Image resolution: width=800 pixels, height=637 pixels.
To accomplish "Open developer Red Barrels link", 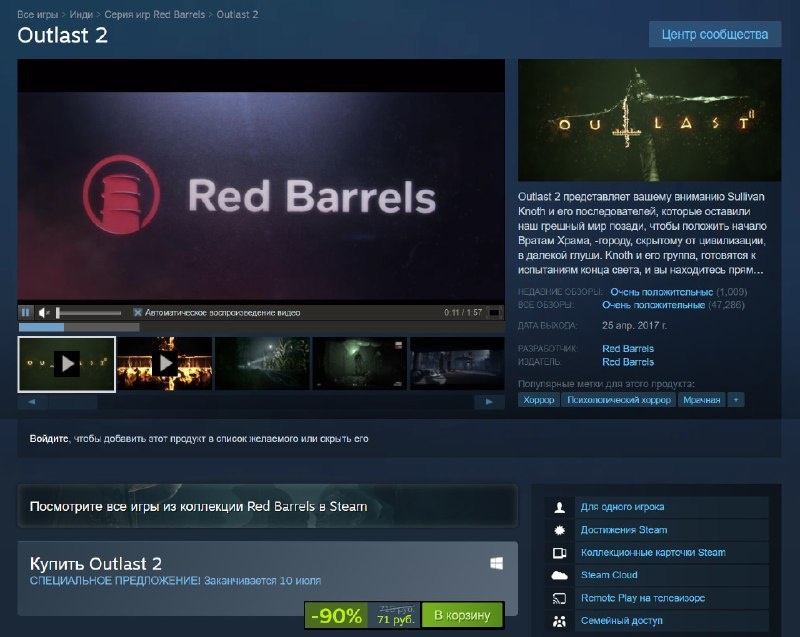I will (x=628, y=349).
